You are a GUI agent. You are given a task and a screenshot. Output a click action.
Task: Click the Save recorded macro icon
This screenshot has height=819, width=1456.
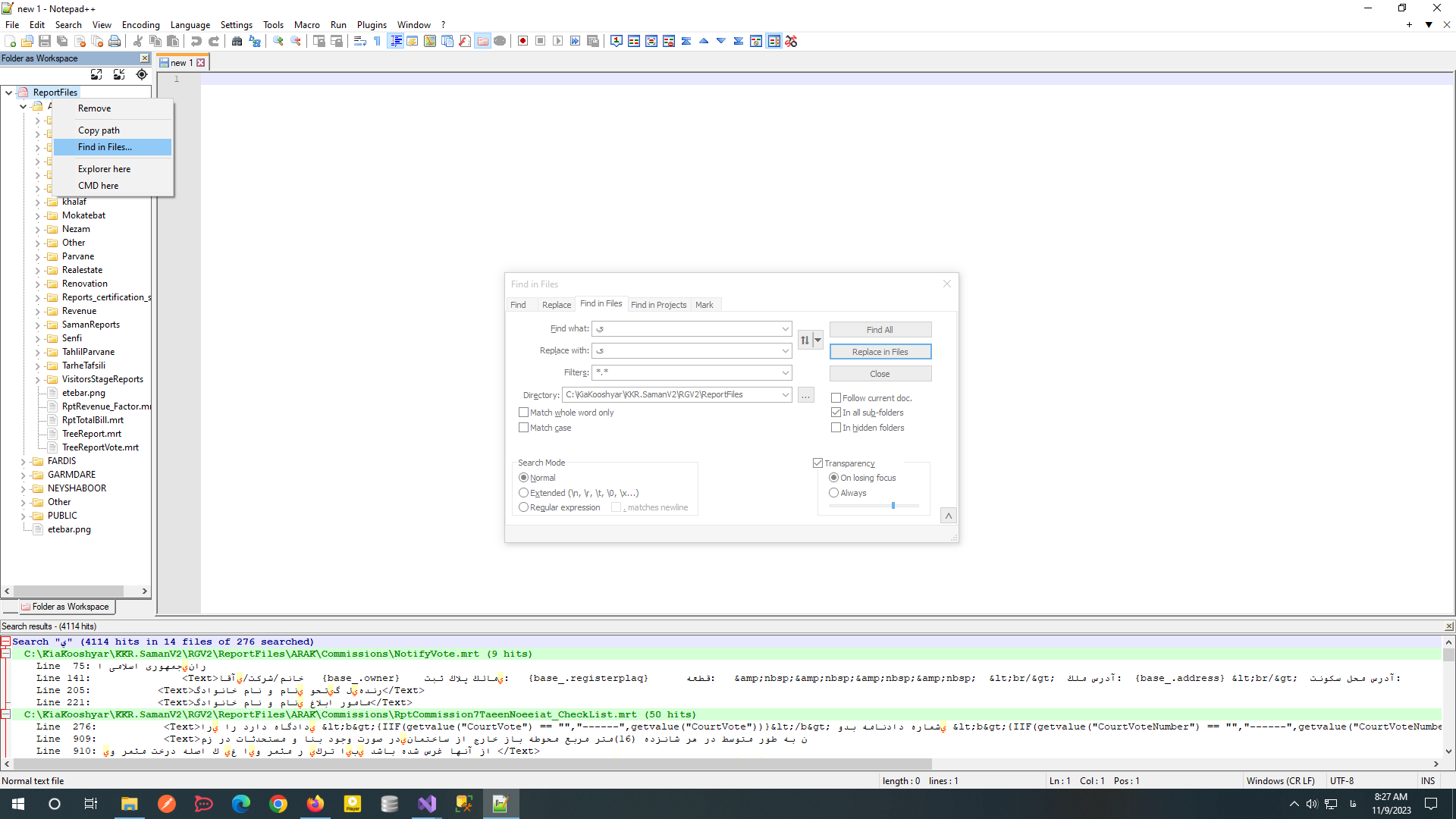tap(593, 41)
